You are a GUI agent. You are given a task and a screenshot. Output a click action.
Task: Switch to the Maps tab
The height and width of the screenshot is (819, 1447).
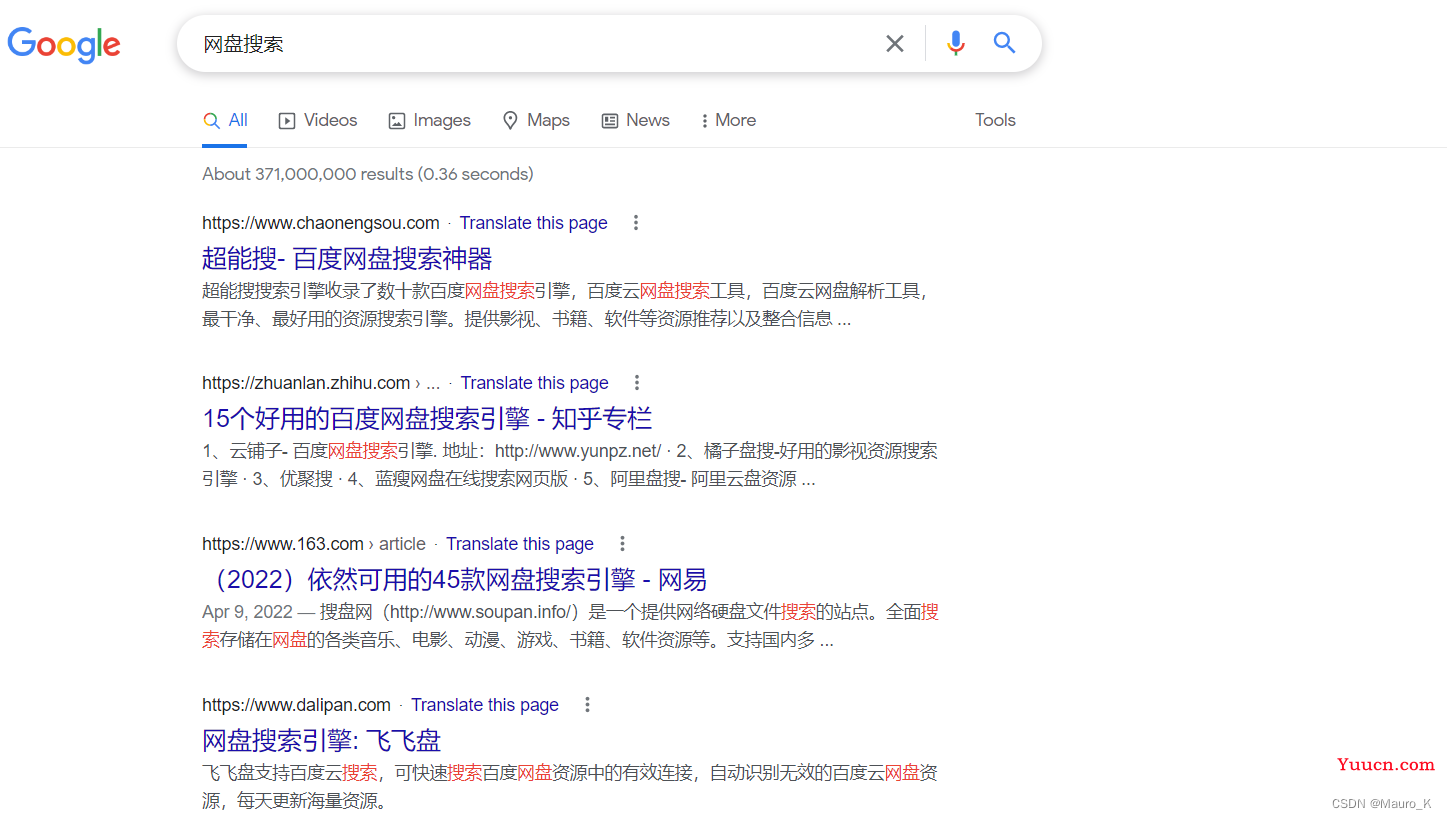click(536, 121)
